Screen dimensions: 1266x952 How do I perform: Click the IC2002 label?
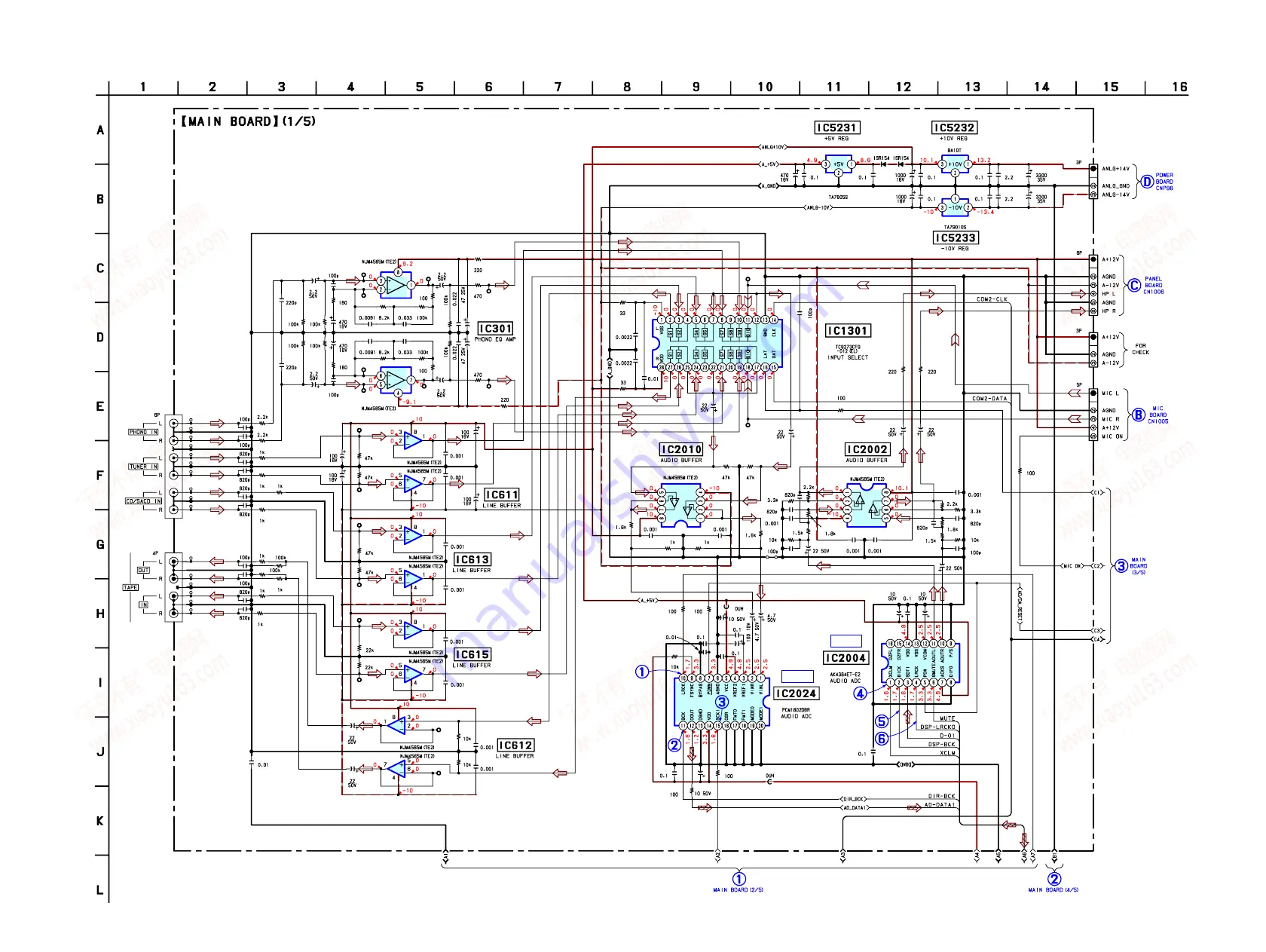(x=867, y=449)
